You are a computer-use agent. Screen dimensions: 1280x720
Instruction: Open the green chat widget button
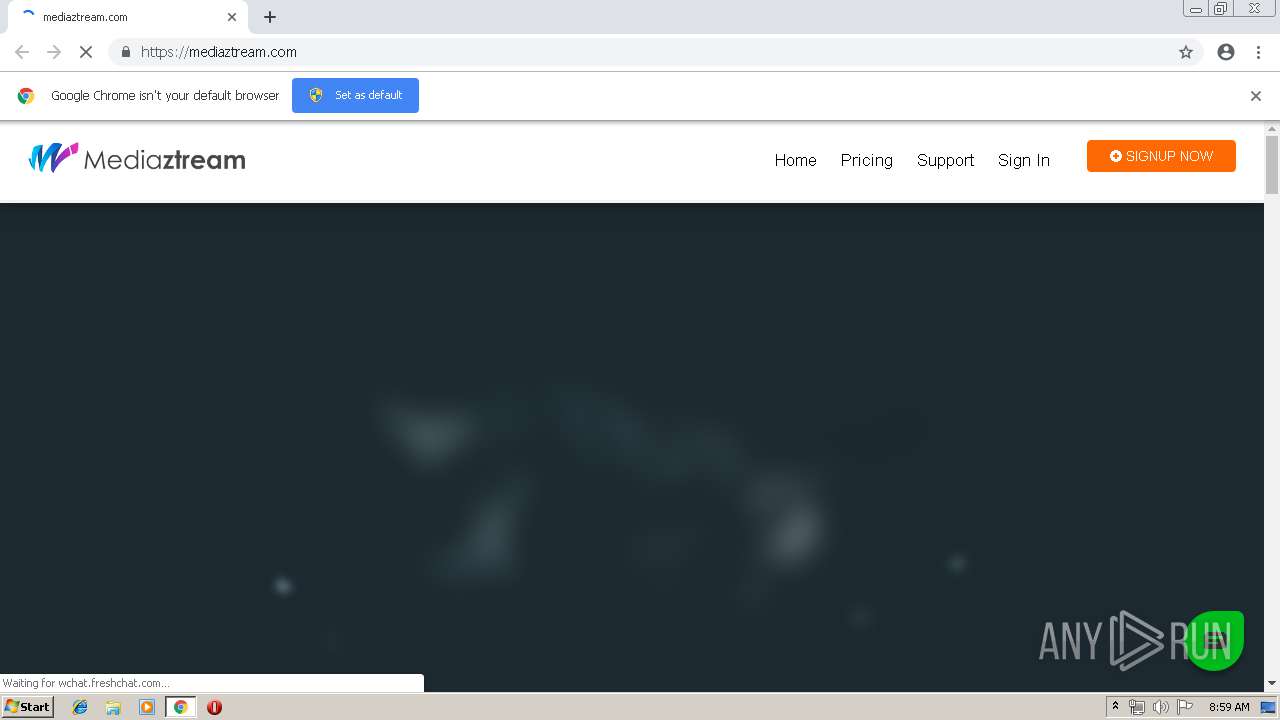[x=1215, y=640]
